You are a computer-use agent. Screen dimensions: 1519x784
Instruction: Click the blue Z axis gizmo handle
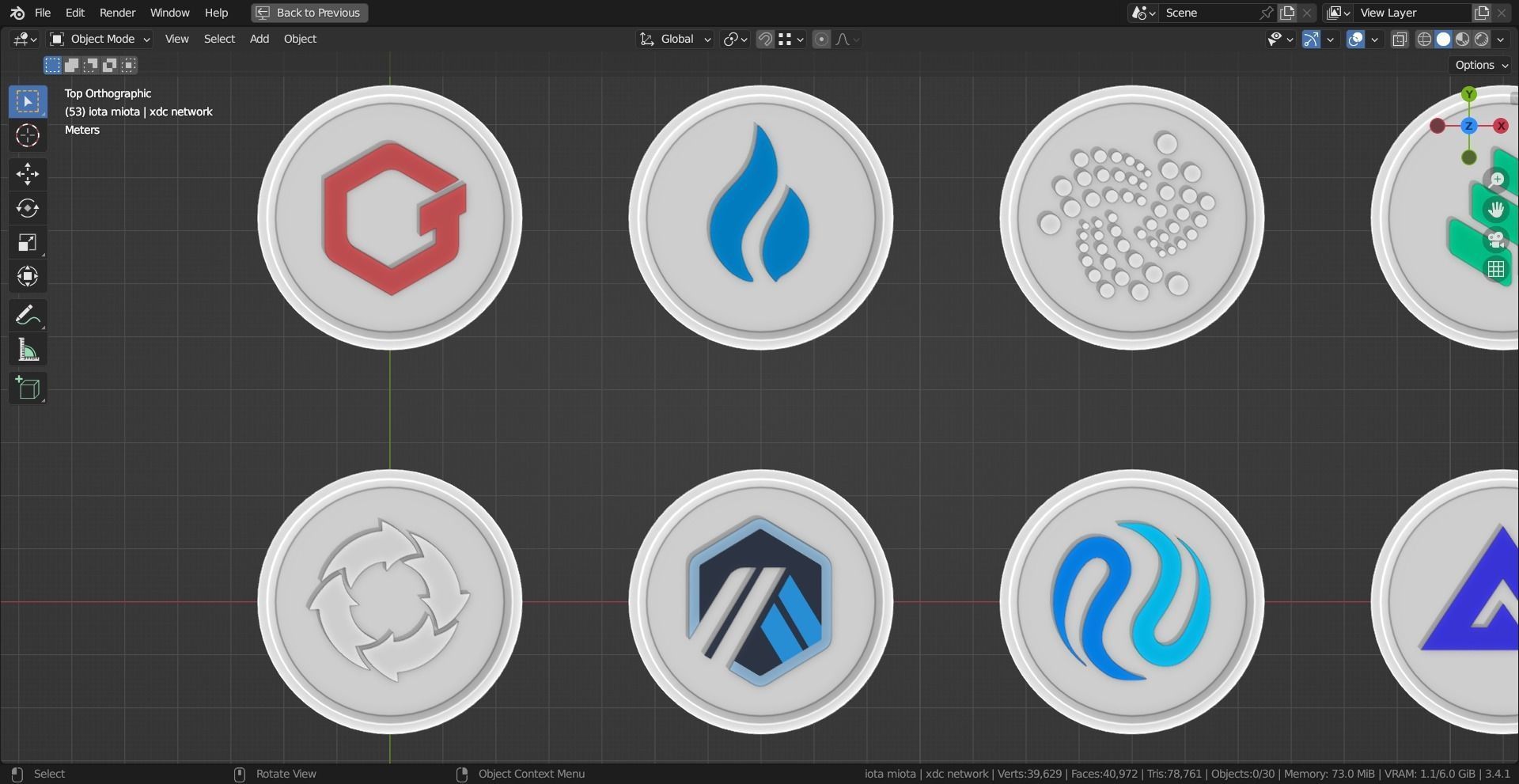(x=1469, y=126)
